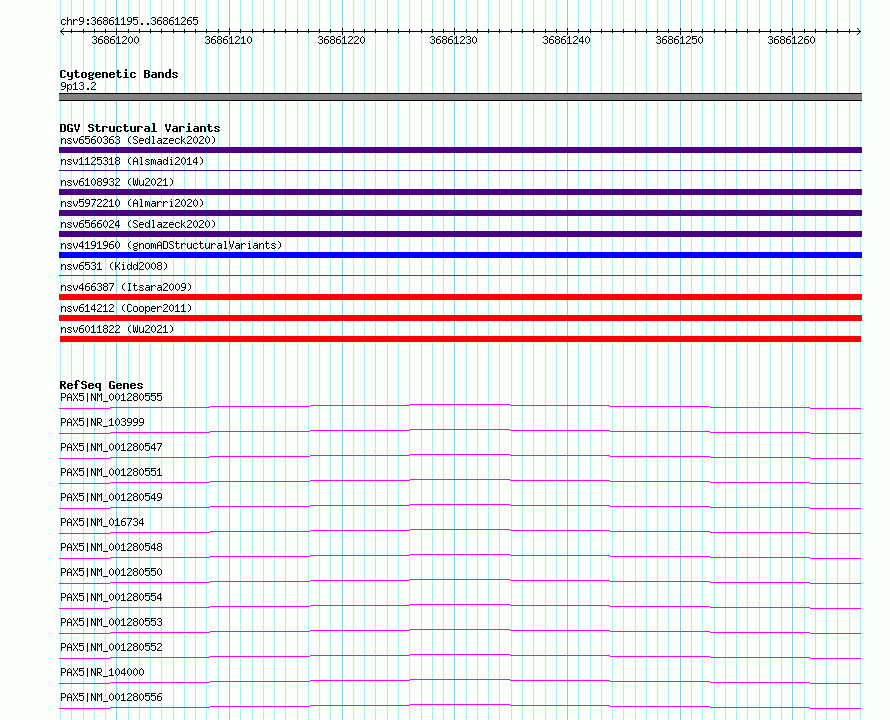
Task: Open transcript PAX5|NM_001280548
Action: pos(111,547)
